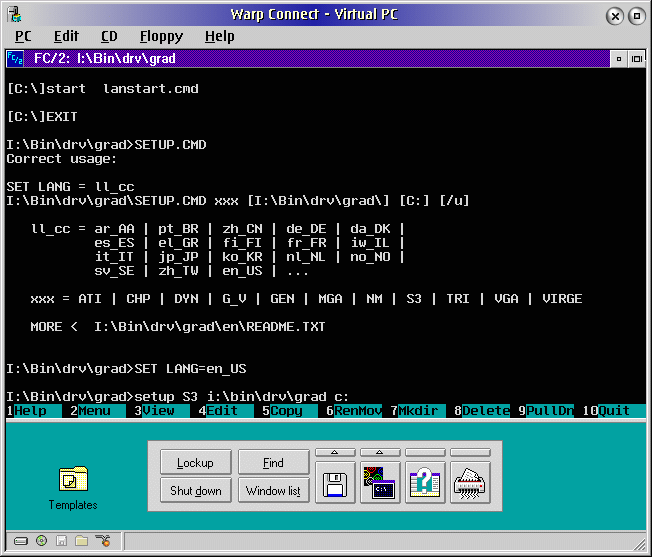The width and height of the screenshot is (652, 557).
Task: Open the PC menu
Action: (x=23, y=37)
